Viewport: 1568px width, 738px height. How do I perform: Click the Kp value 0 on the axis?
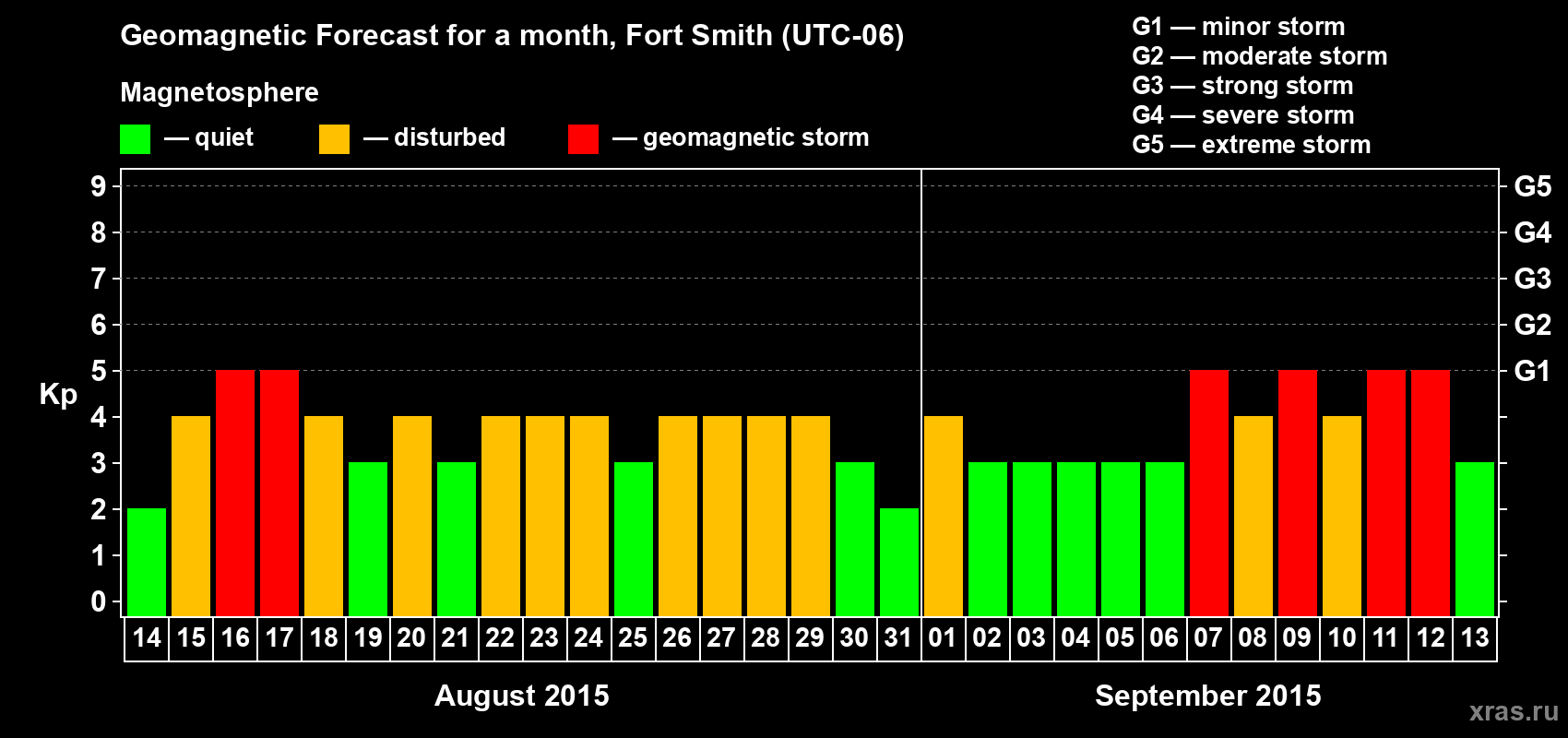tap(99, 601)
